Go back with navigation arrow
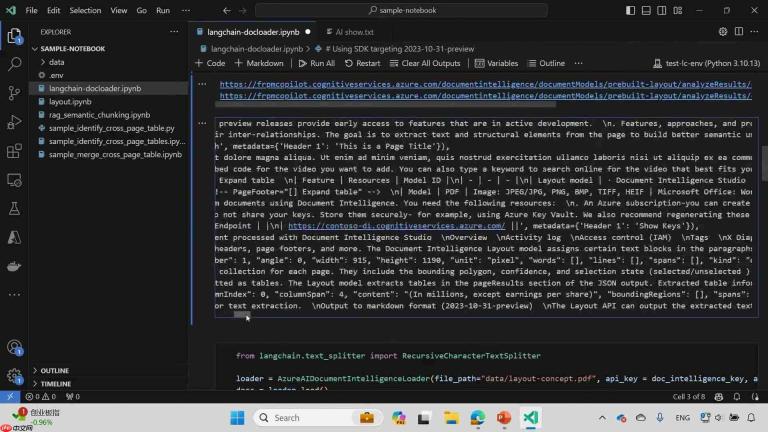The width and height of the screenshot is (768, 432). point(226,10)
